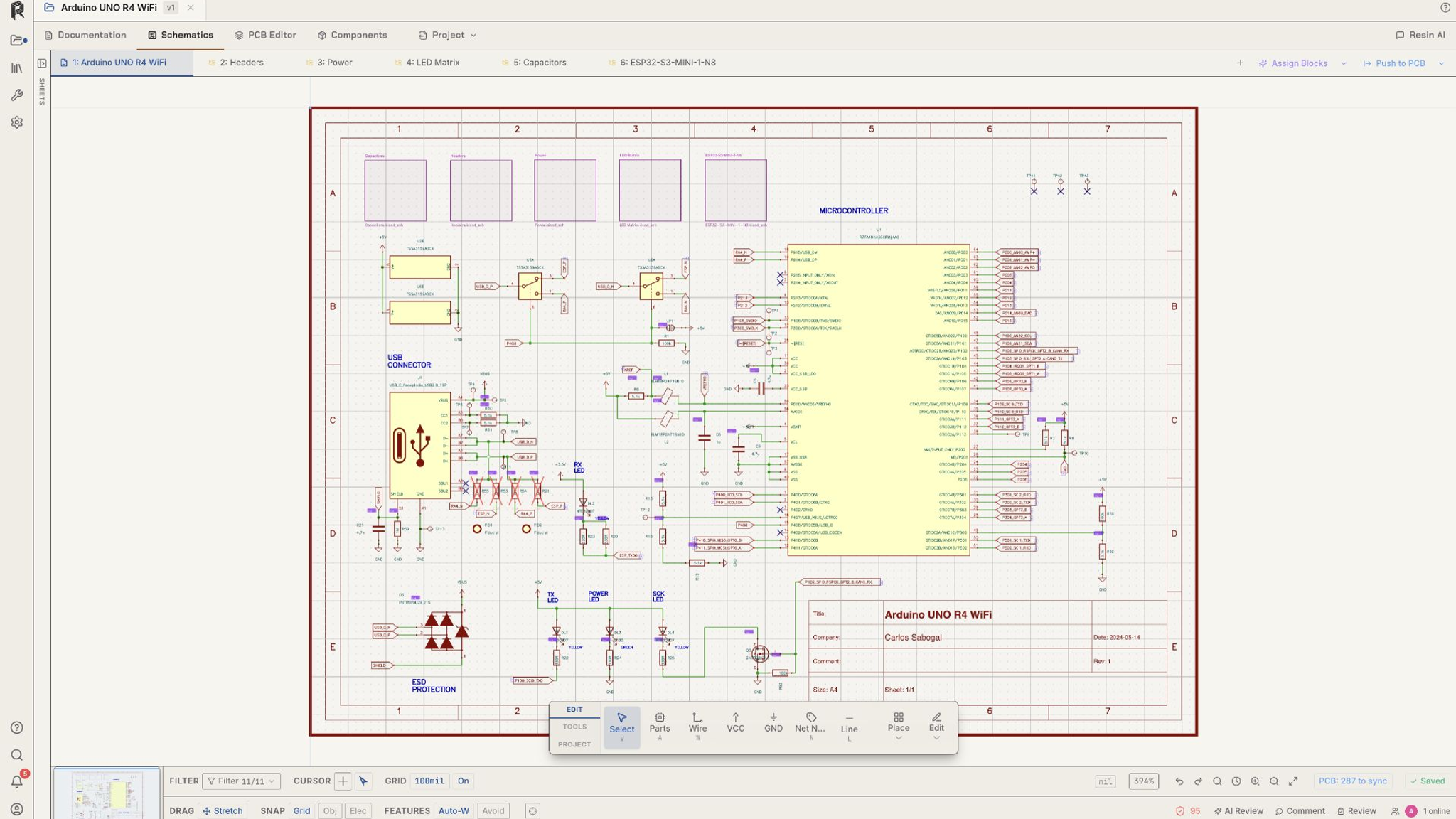The height and width of the screenshot is (819, 1456).
Task: Undo the last schematic action
Action: (1179, 781)
